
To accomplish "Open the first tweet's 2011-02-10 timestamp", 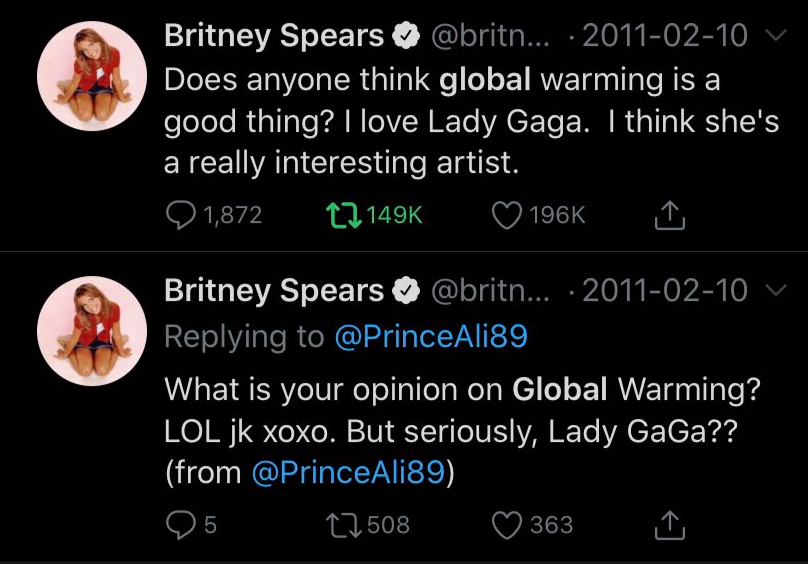I will pyautogui.click(x=665, y=36).
